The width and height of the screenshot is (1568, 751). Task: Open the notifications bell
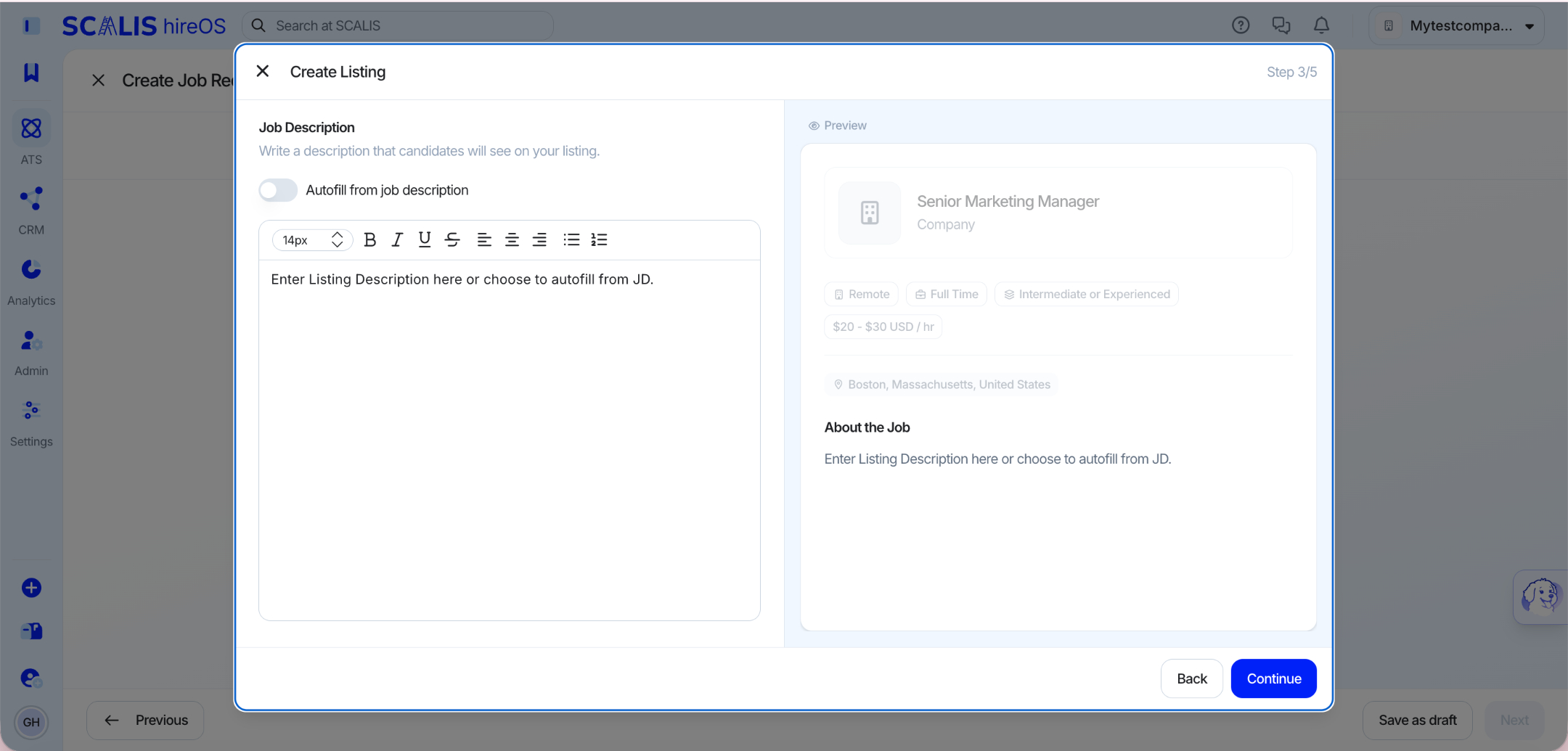point(1322,25)
